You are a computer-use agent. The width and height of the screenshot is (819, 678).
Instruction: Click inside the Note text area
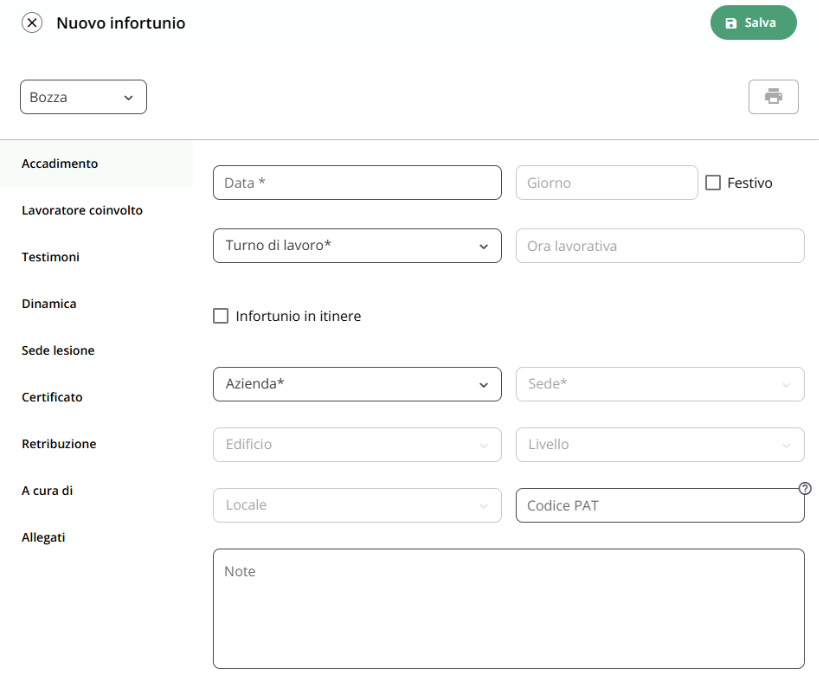click(x=509, y=609)
